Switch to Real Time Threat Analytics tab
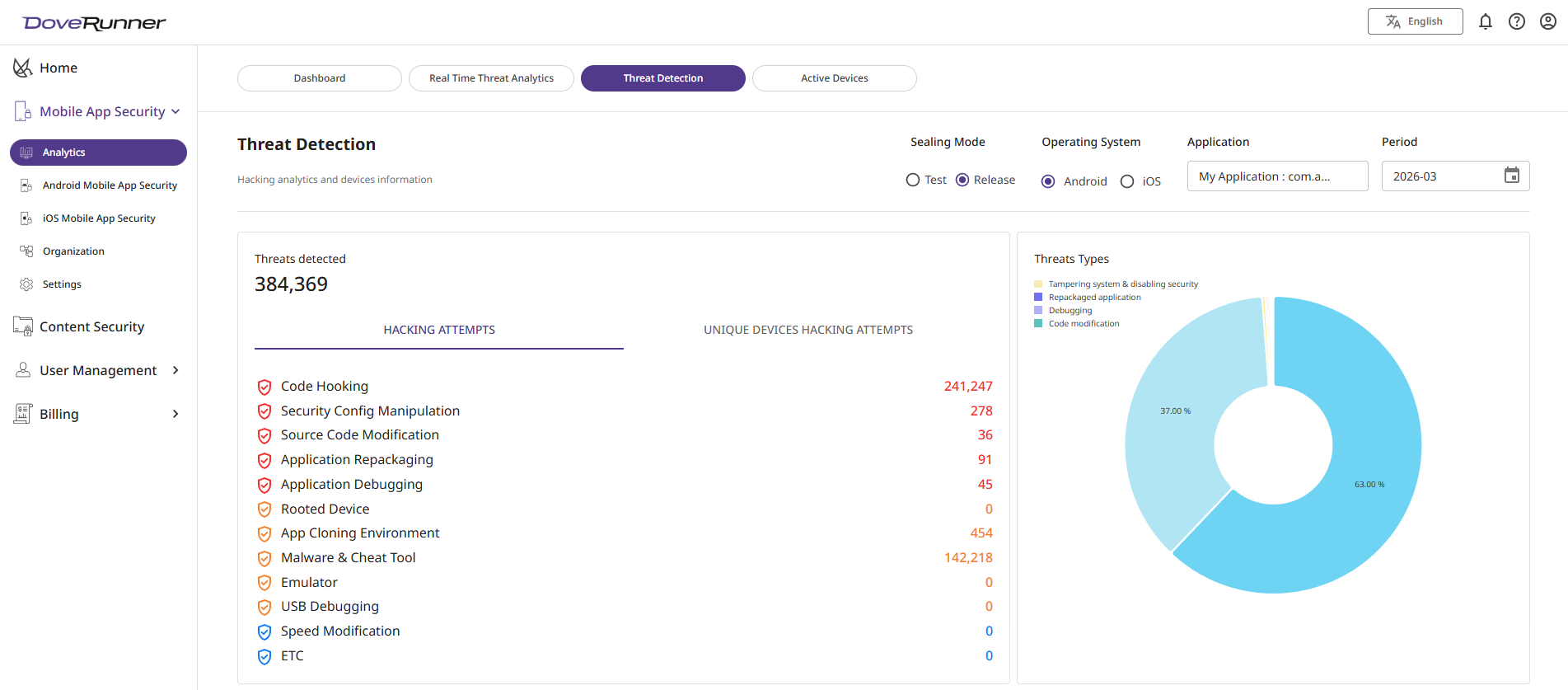The image size is (1568, 690). pos(491,78)
